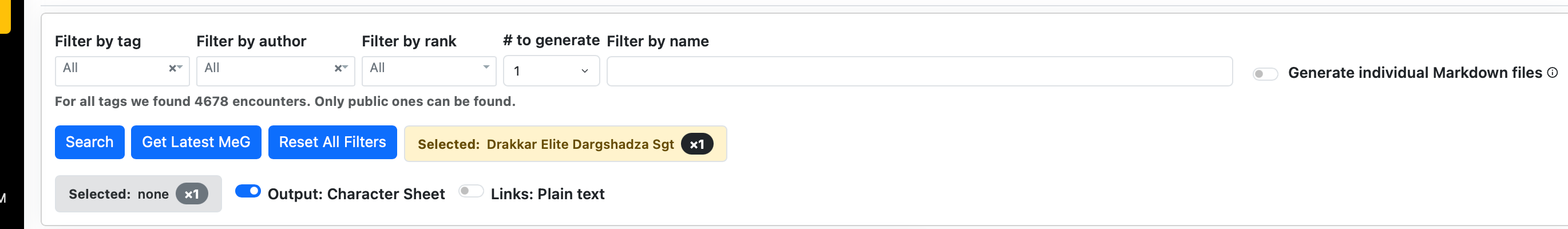Image resolution: width=1568 pixels, height=229 pixels.
Task: Disable the Output: Character Sheet switch
Action: (x=248, y=192)
